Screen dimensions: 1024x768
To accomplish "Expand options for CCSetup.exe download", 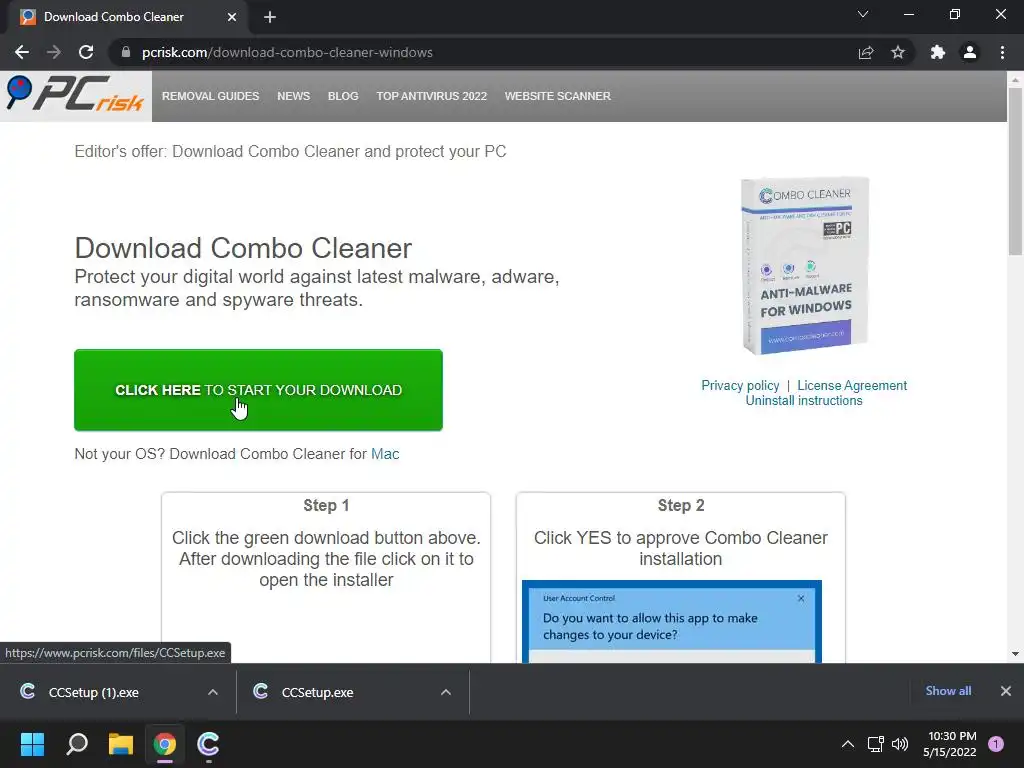I will click(x=446, y=692).
